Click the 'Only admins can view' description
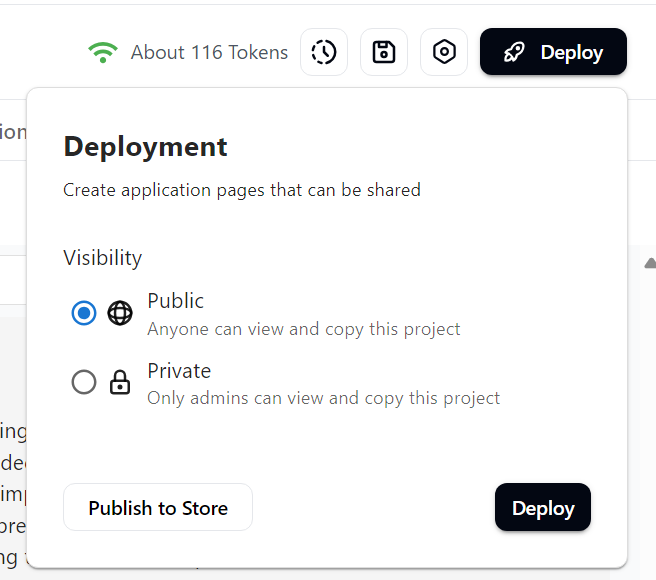This screenshot has width=656, height=580. pos(323,398)
